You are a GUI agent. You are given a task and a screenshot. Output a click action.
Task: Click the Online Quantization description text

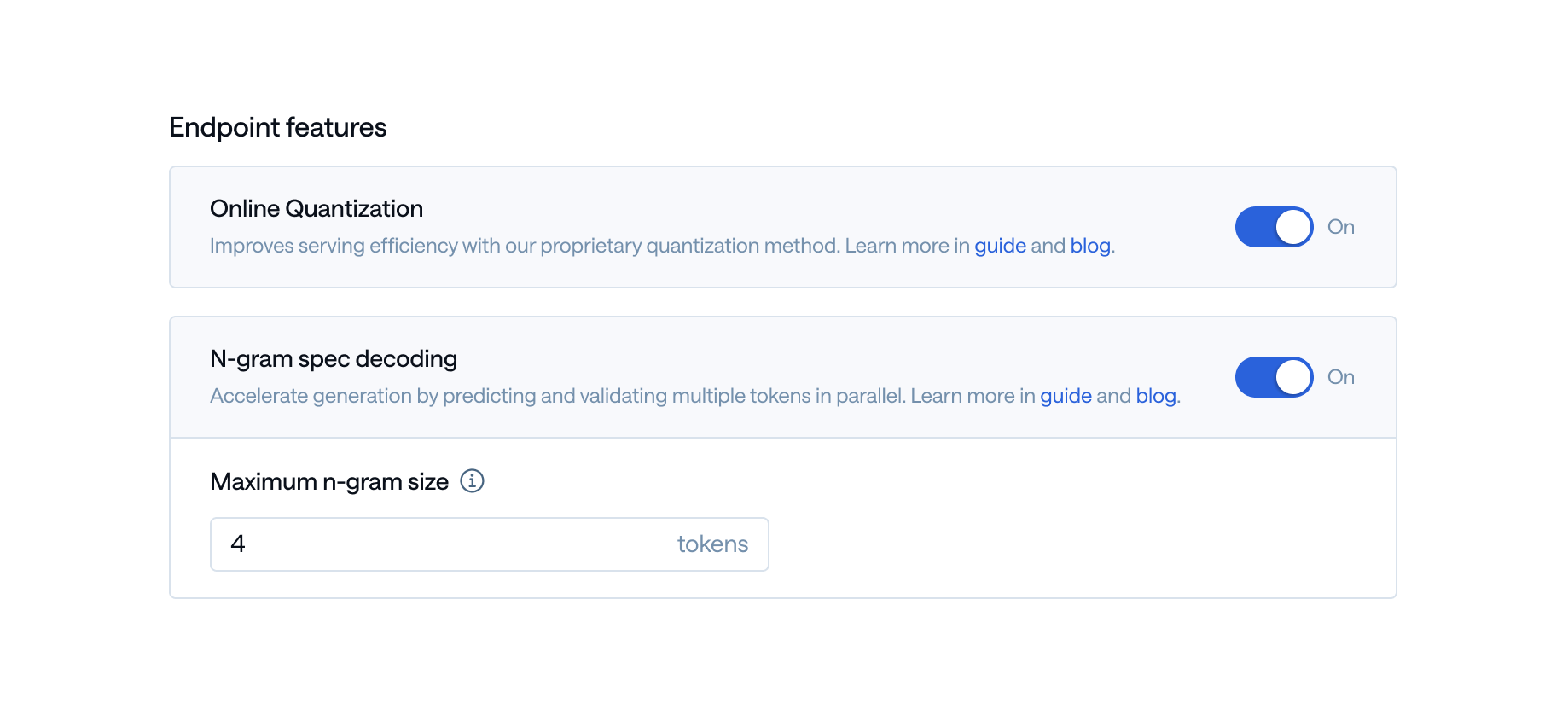[x=662, y=246]
